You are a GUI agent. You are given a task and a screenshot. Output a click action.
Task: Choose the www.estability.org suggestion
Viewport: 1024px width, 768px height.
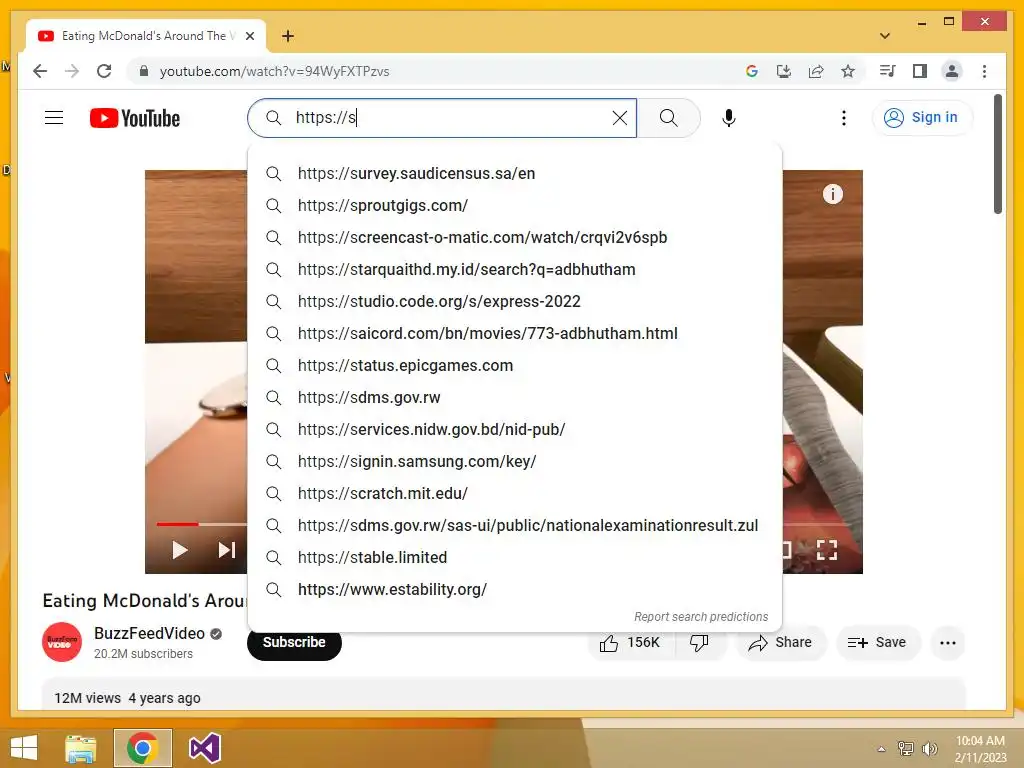pyautogui.click(x=515, y=590)
